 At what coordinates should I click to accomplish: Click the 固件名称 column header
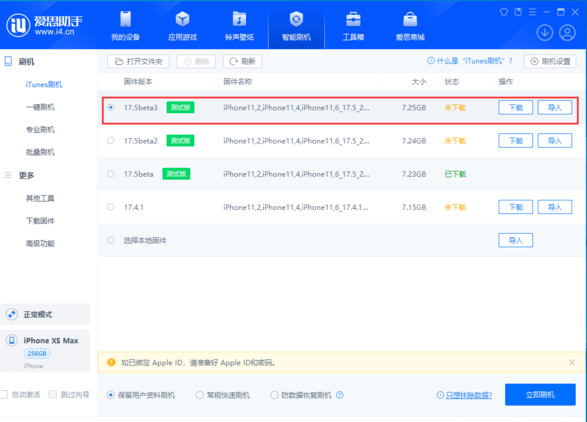(237, 82)
